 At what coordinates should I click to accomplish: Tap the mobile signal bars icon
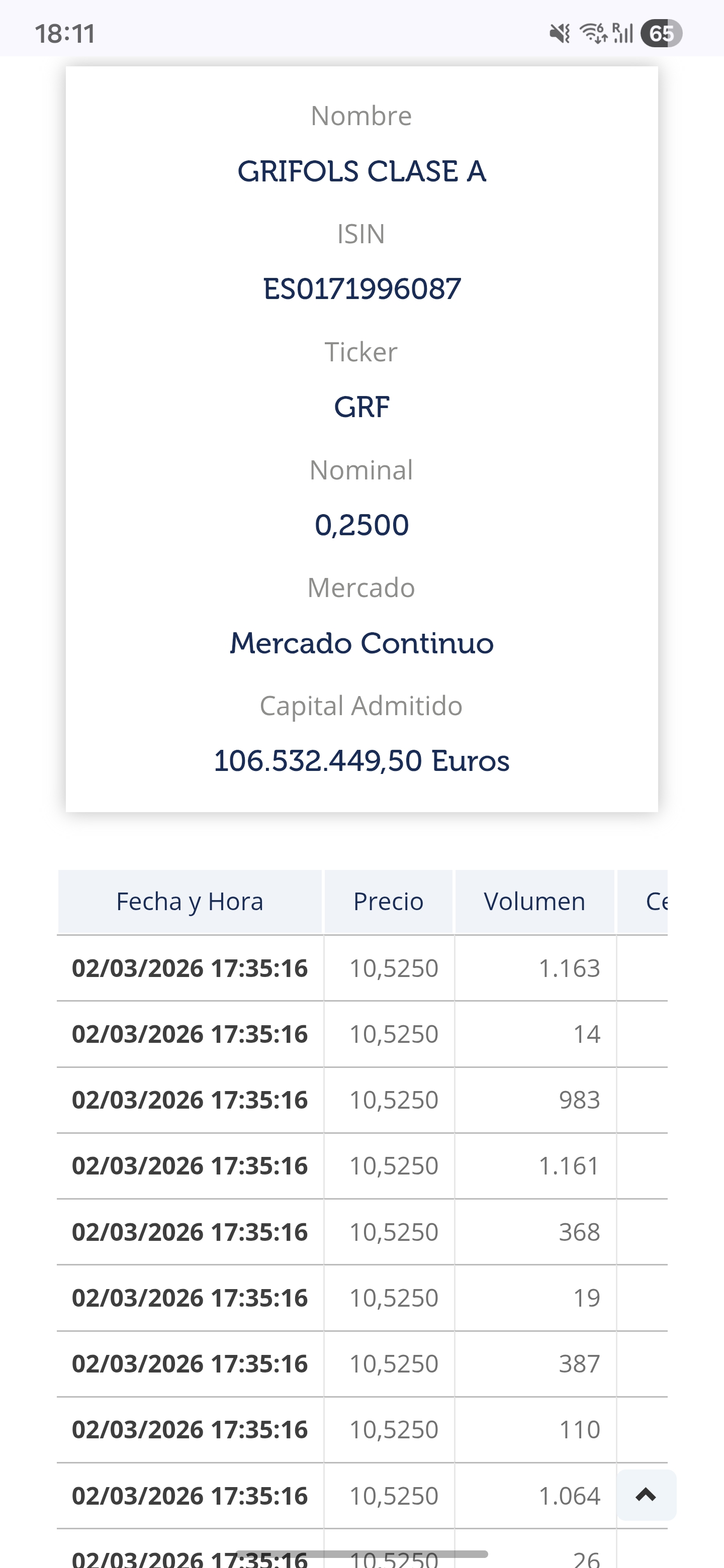click(x=623, y=34)
